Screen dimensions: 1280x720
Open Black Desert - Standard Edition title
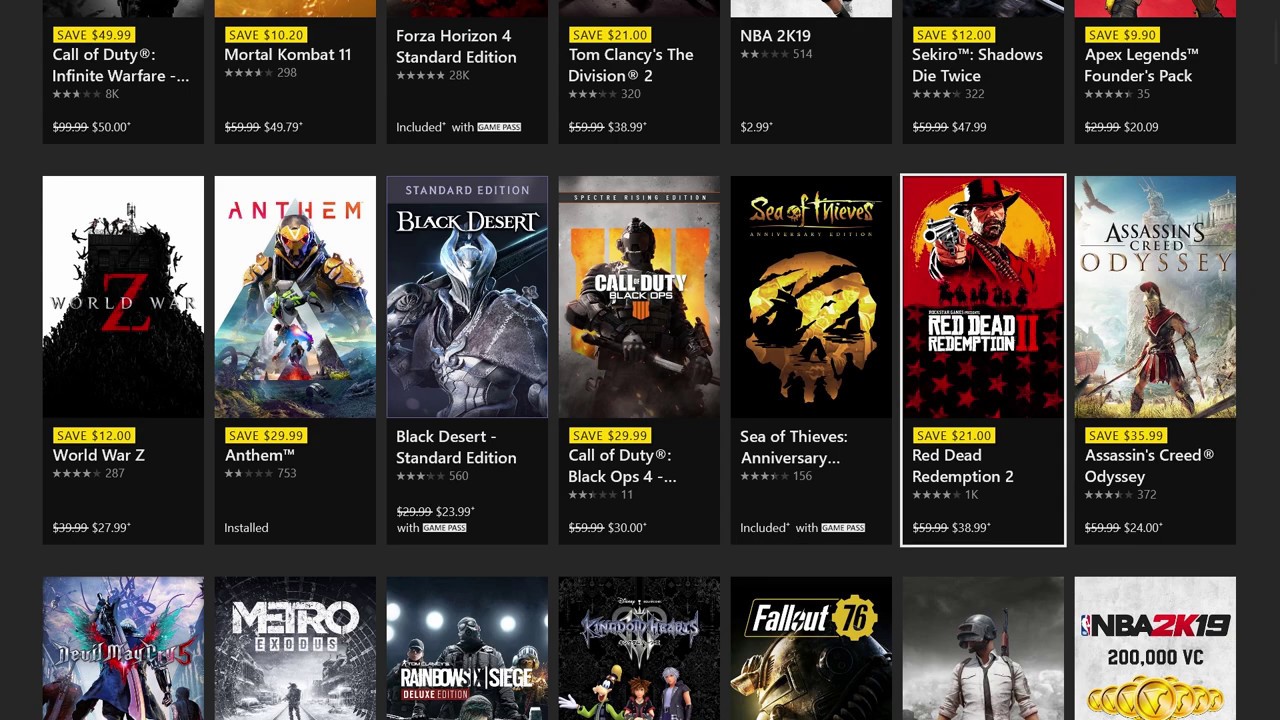456,447
